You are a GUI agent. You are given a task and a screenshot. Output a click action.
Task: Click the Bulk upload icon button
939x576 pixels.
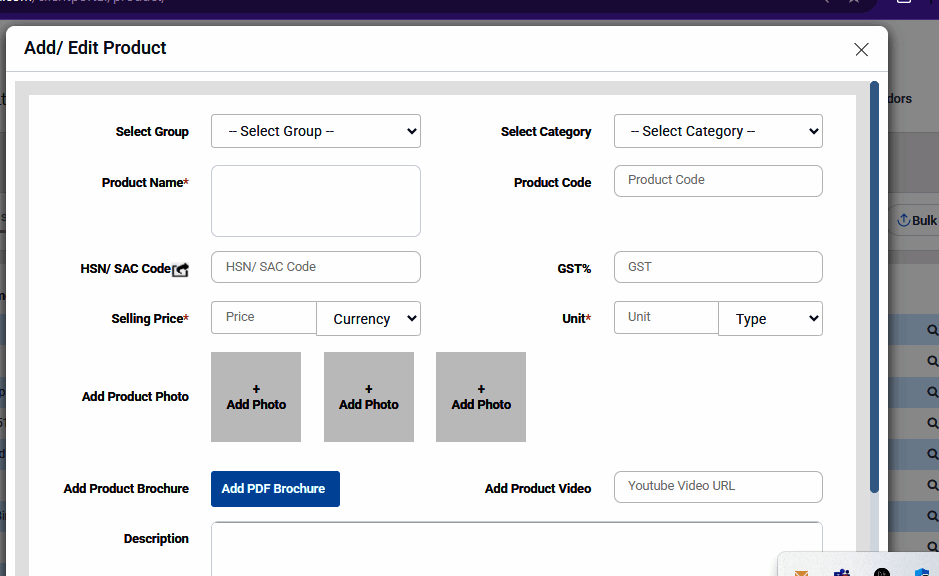pyautogui.click(x=916, y=220)
